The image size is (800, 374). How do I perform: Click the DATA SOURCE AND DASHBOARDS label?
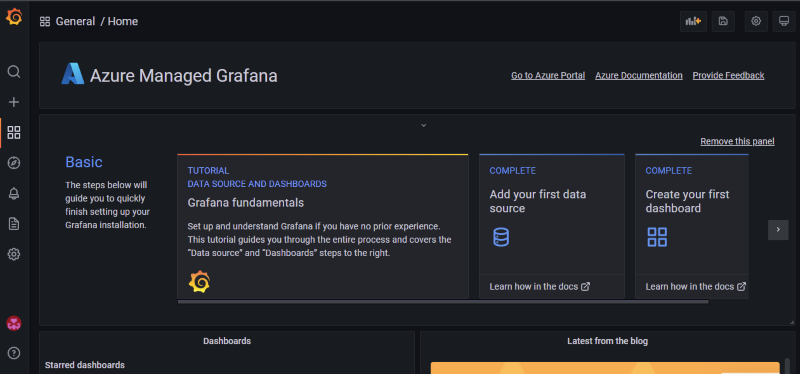coord(257,184)
